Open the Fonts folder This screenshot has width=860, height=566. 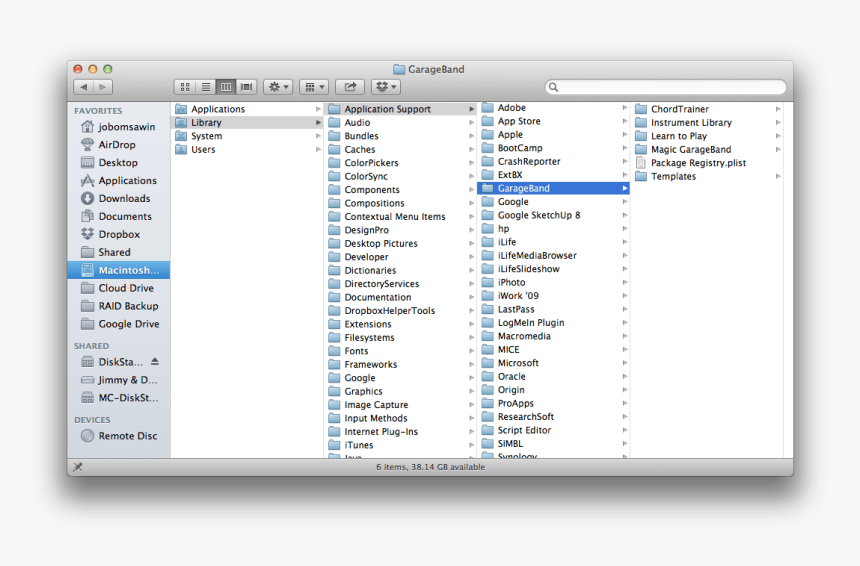(x=401, y=351)
